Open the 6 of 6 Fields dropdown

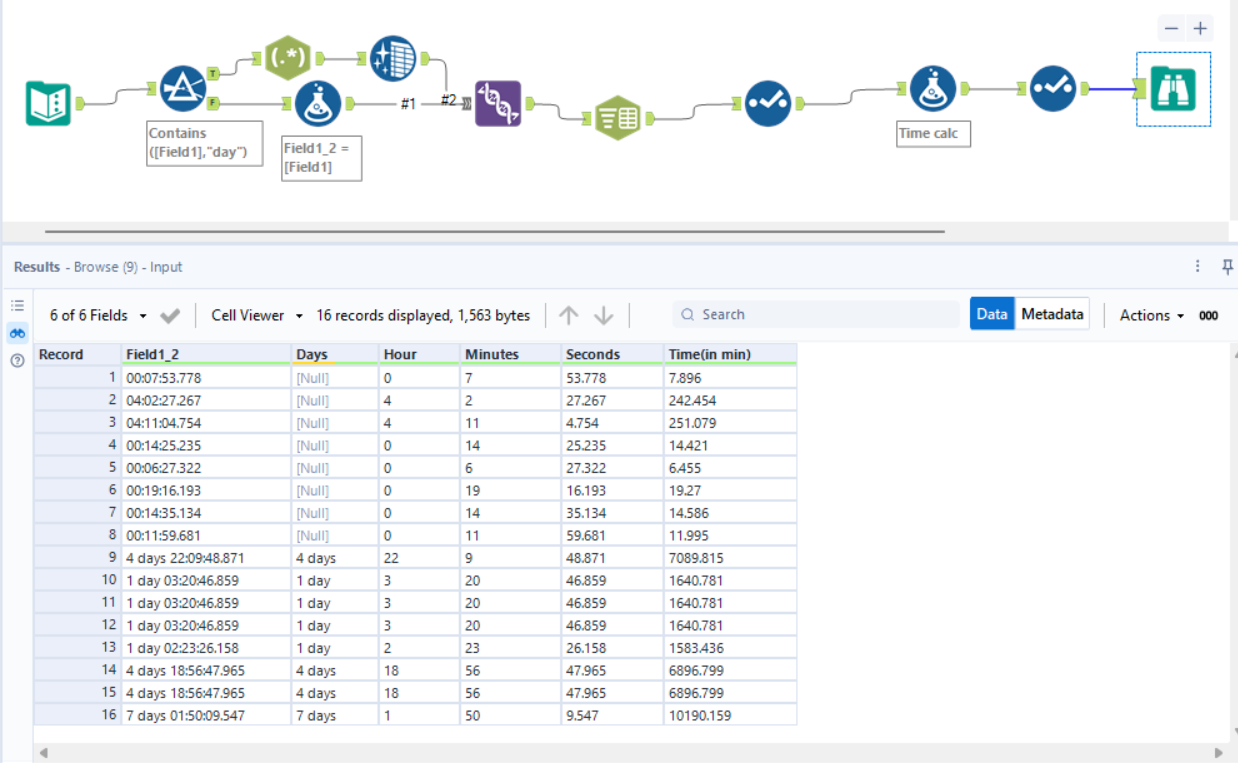point(95,313)
